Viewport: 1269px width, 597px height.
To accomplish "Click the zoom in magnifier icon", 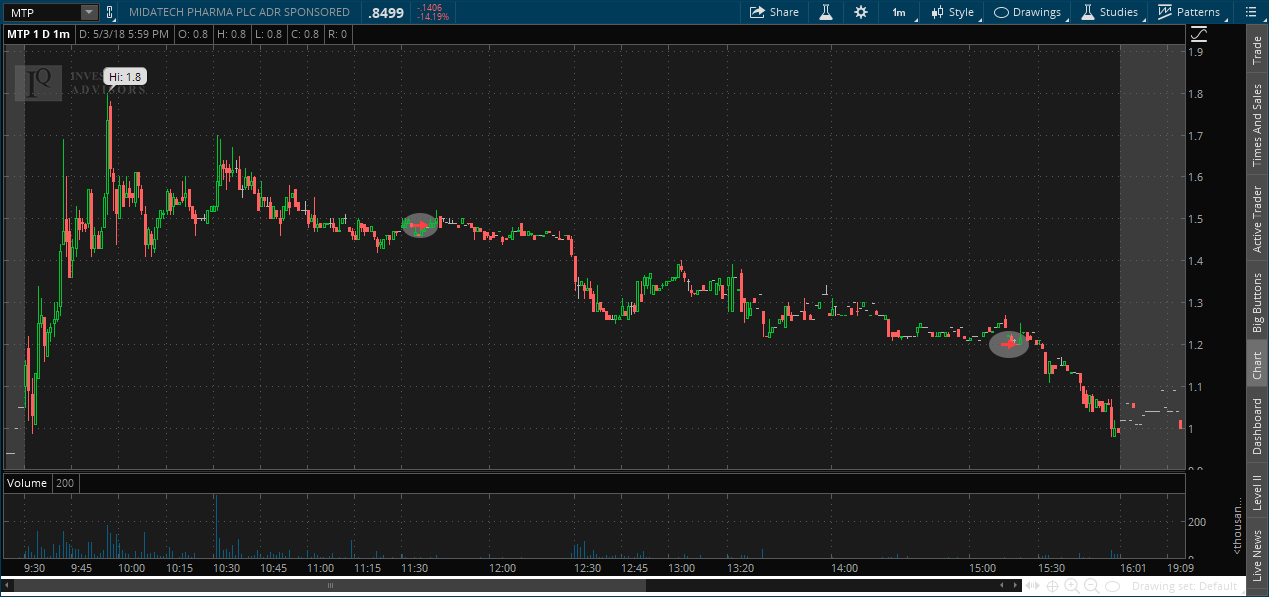I will coord(1072,587).
